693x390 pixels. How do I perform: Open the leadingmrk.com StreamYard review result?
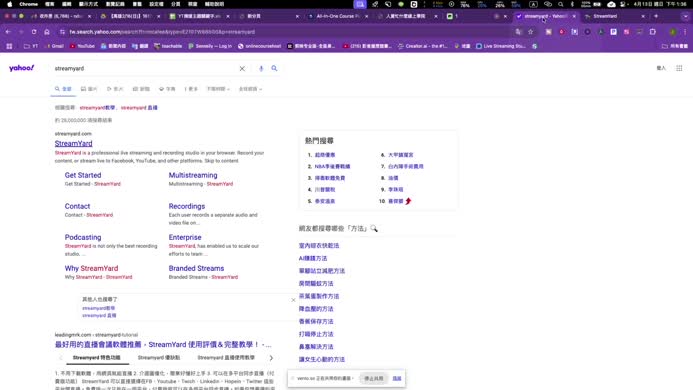coord(163,344)
